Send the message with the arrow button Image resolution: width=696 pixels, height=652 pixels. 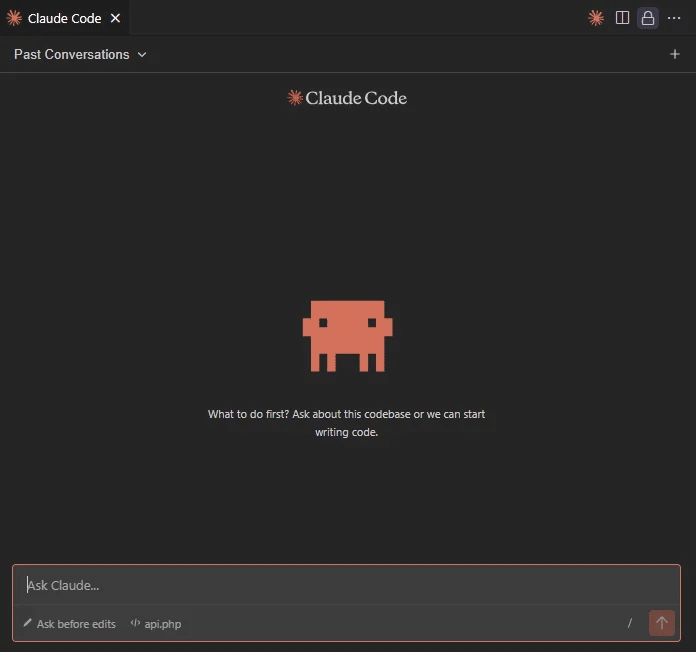point(661,623)
